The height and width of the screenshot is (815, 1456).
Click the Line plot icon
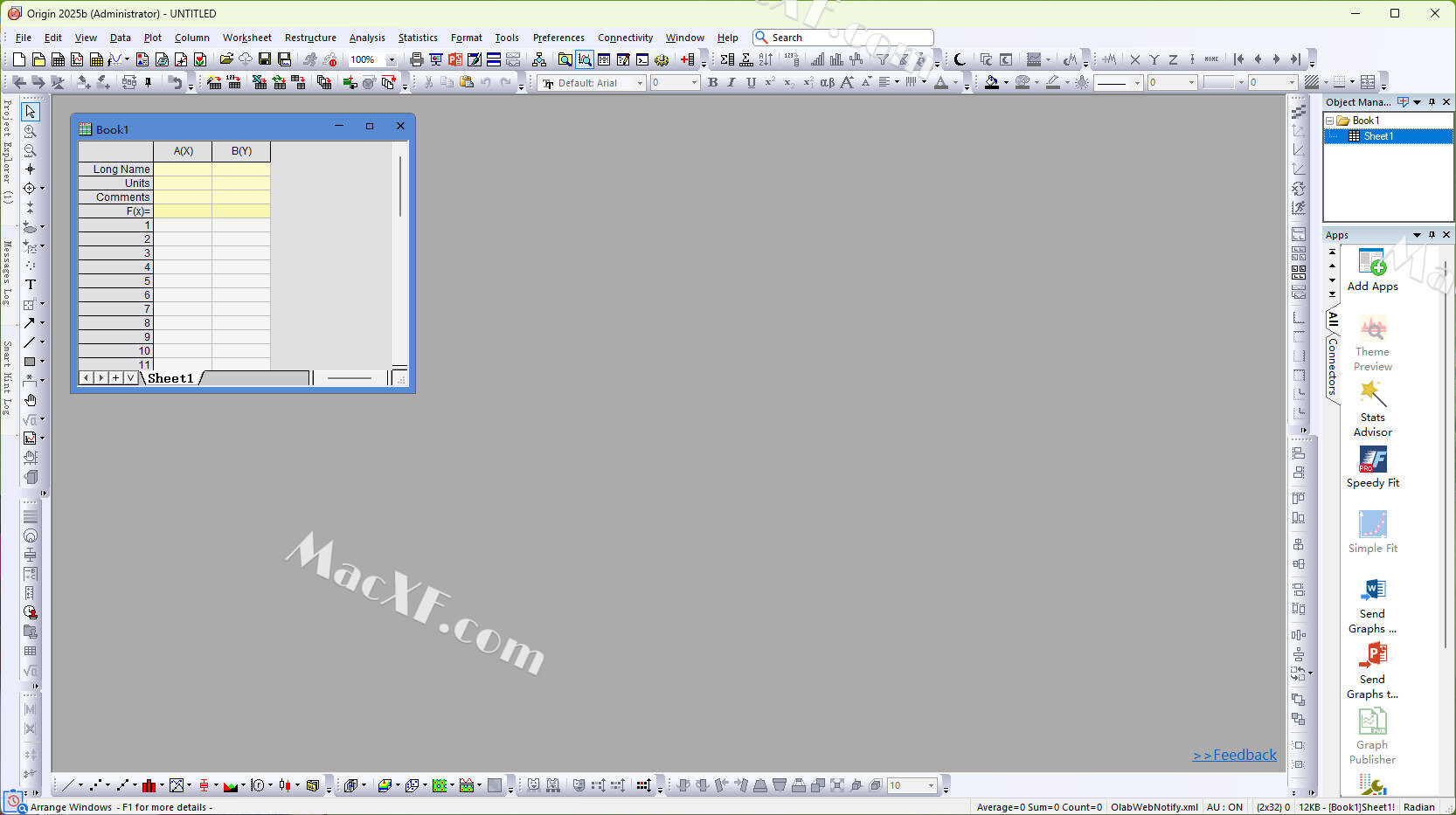point(67,786)
